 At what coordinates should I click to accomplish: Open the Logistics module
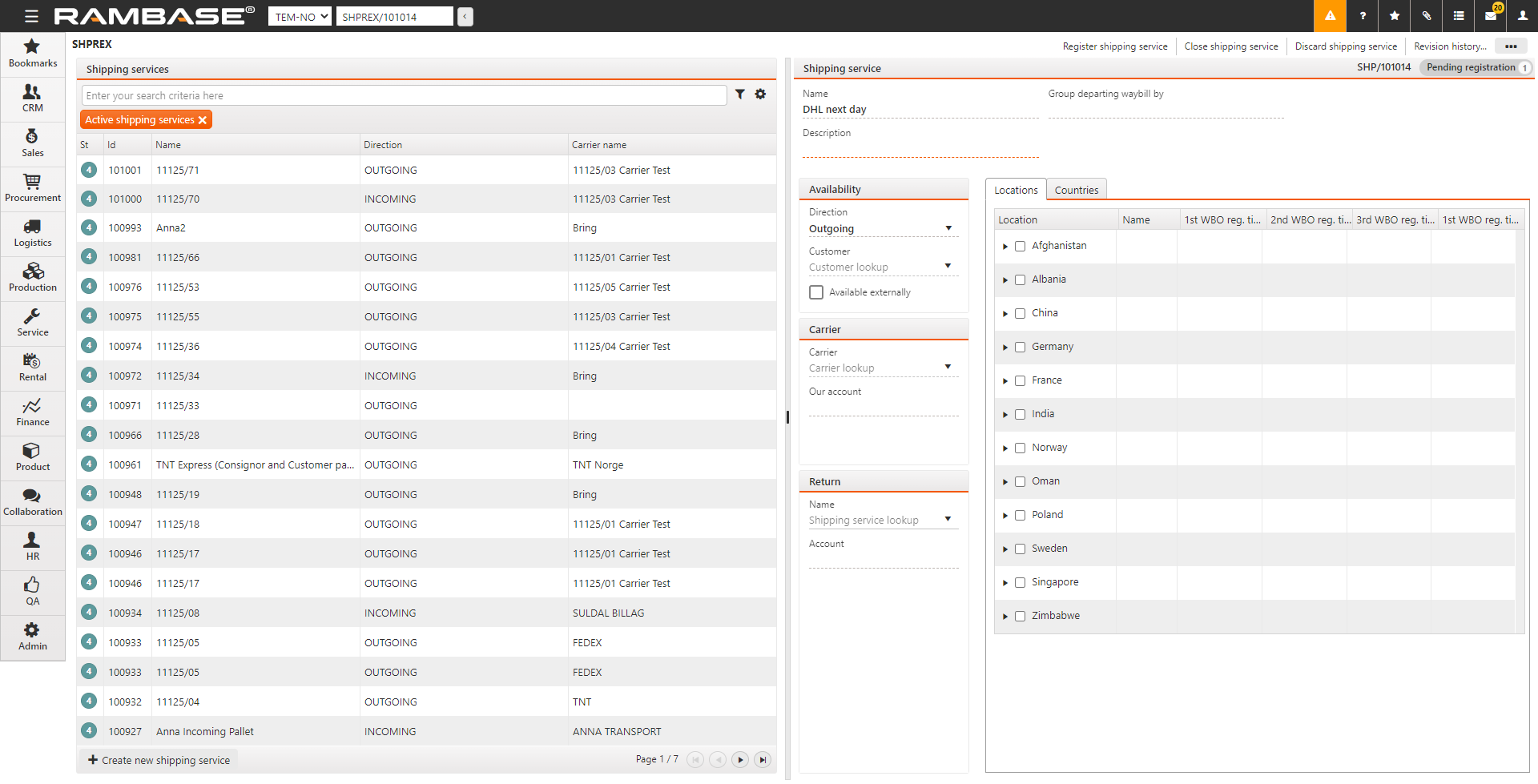point(33,233)
